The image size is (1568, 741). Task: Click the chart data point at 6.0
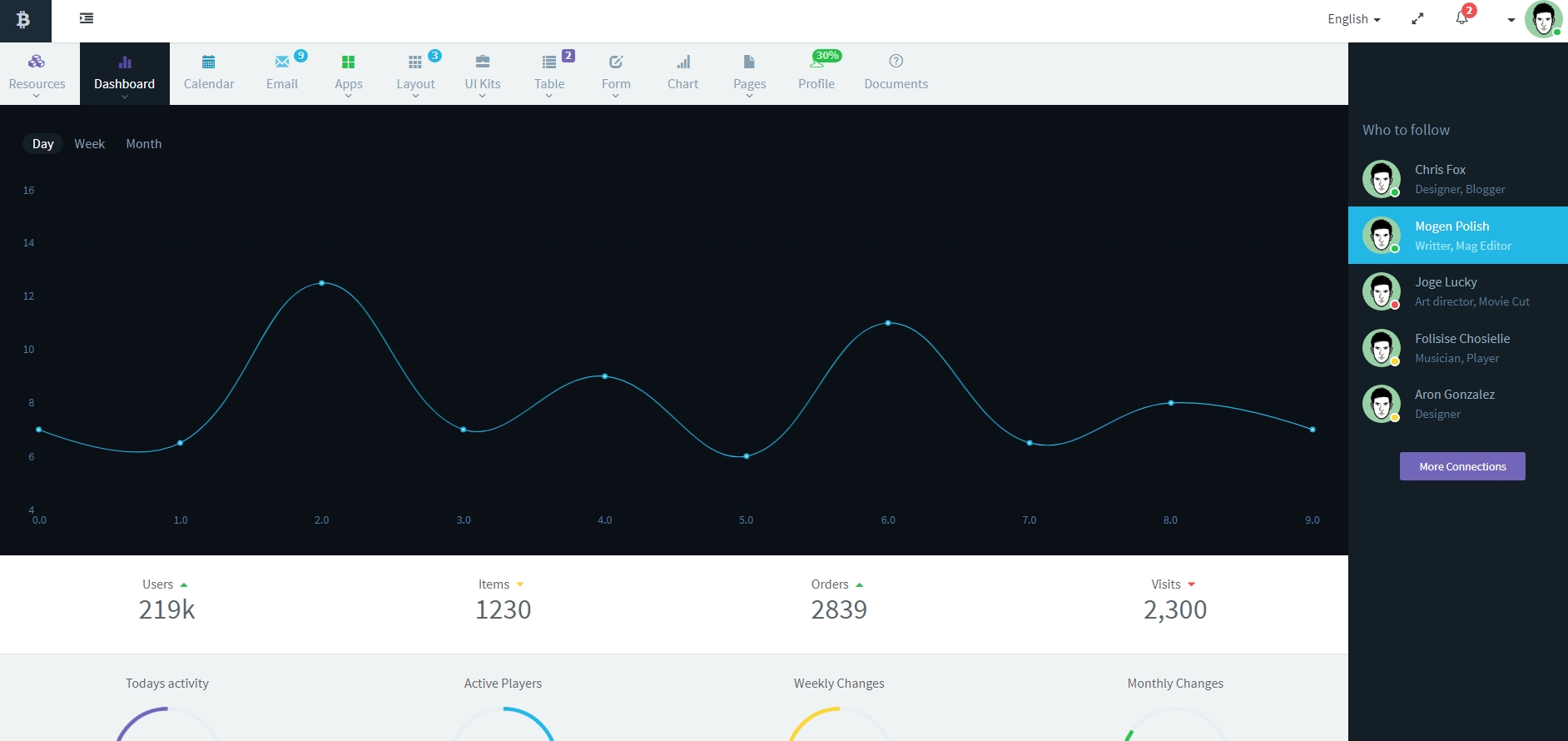coord(888,323)
